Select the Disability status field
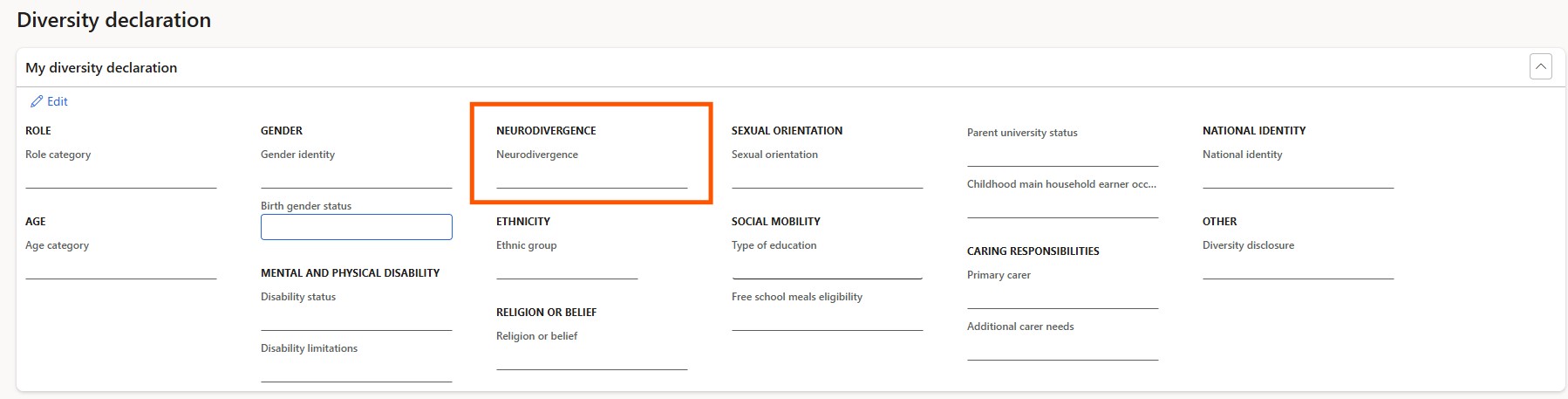Viewport: 1568px width, 399px height. [356, 319]
